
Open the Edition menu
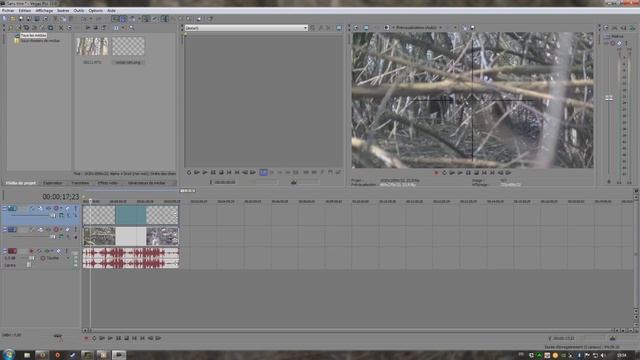(24, 11)
